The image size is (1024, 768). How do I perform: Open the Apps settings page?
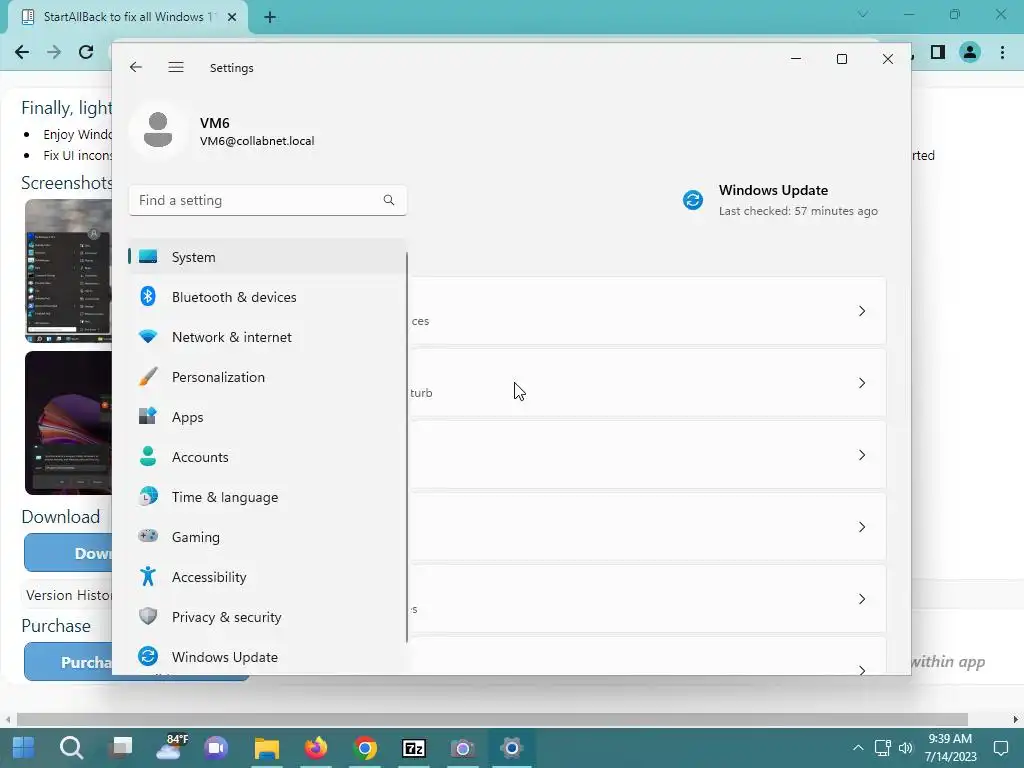tap(267, 417)
